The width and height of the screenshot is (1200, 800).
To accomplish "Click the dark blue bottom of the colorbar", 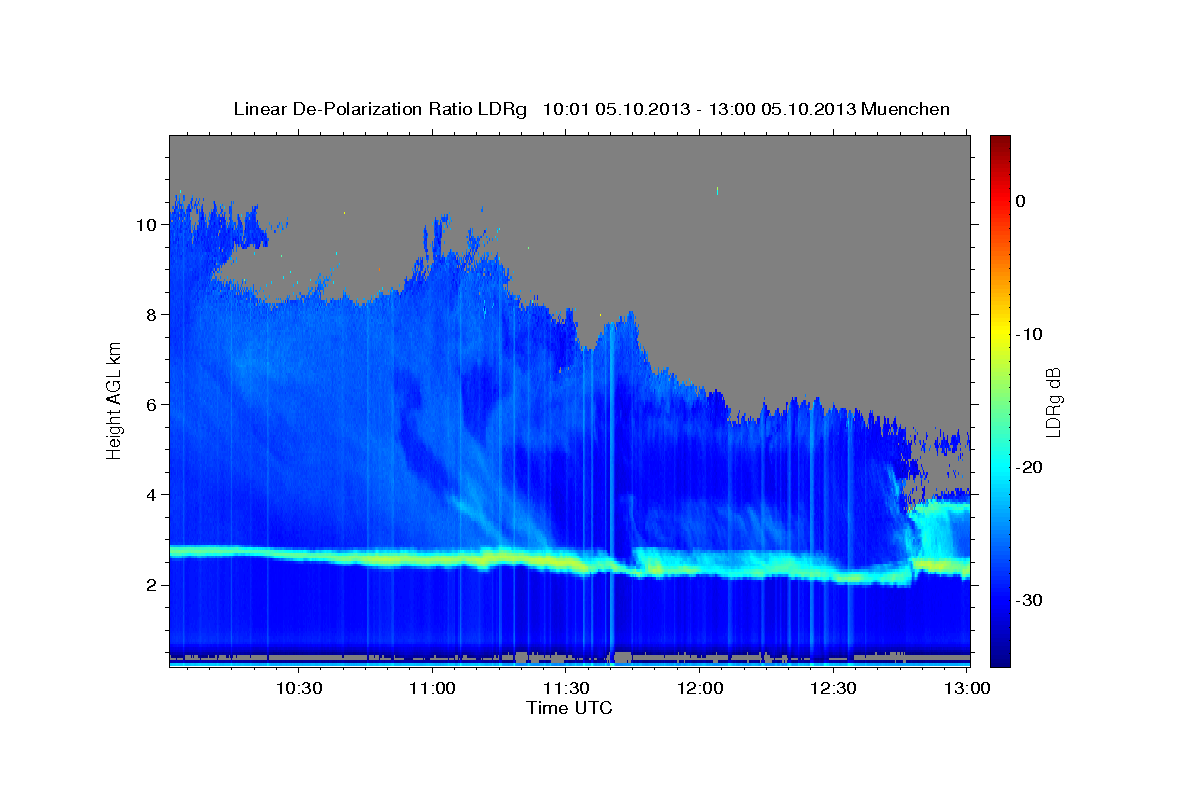I will (1000, 655).
